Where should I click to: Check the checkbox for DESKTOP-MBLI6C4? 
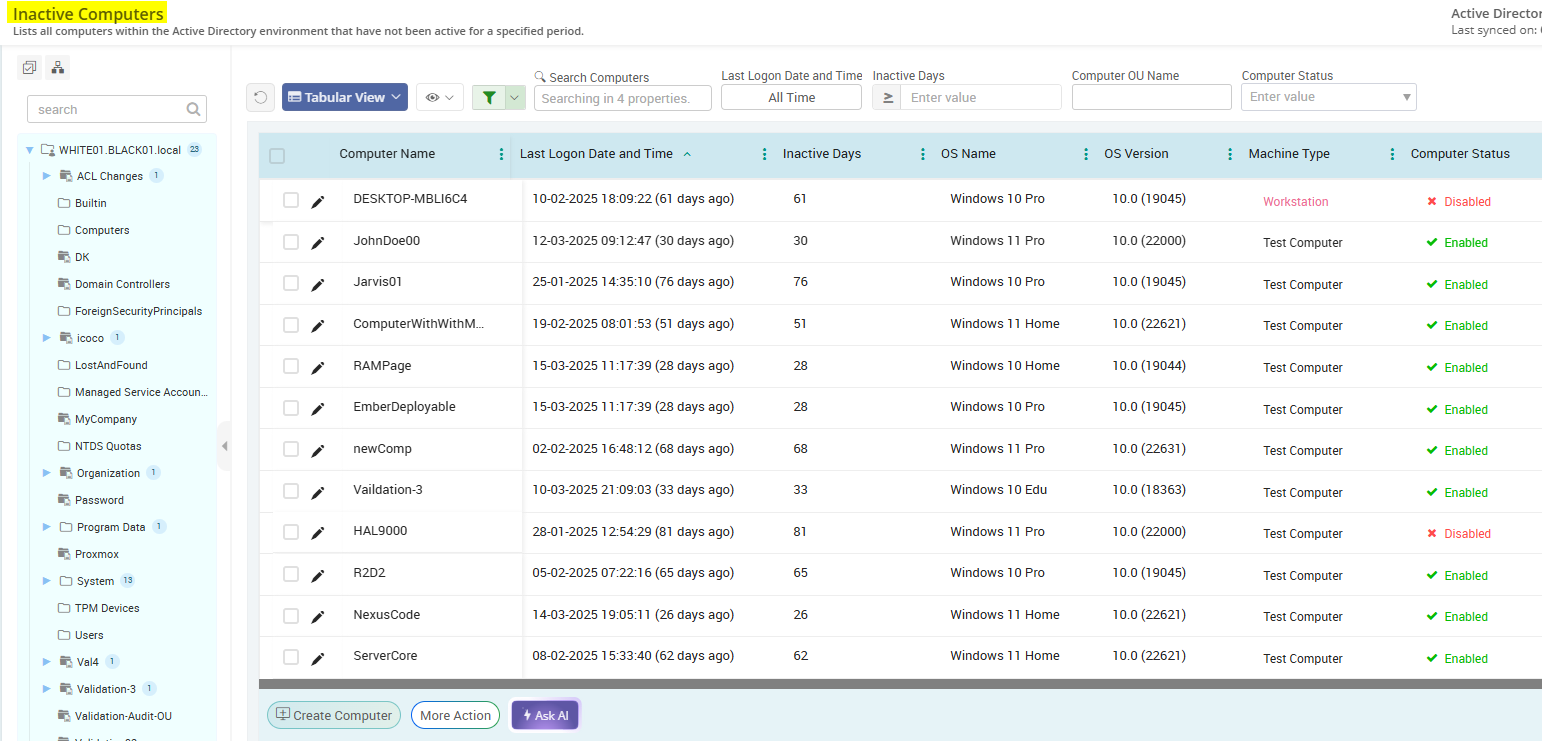290,199
